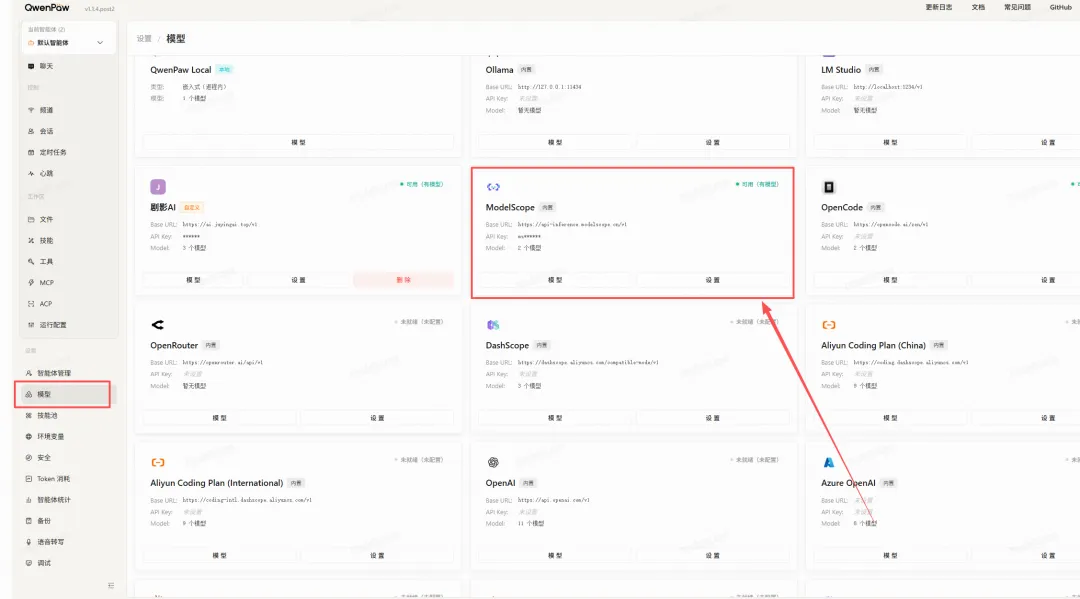Click 设置 button on OpenAI card
This screenshot has width=1080, height=599.
(713, 556)
